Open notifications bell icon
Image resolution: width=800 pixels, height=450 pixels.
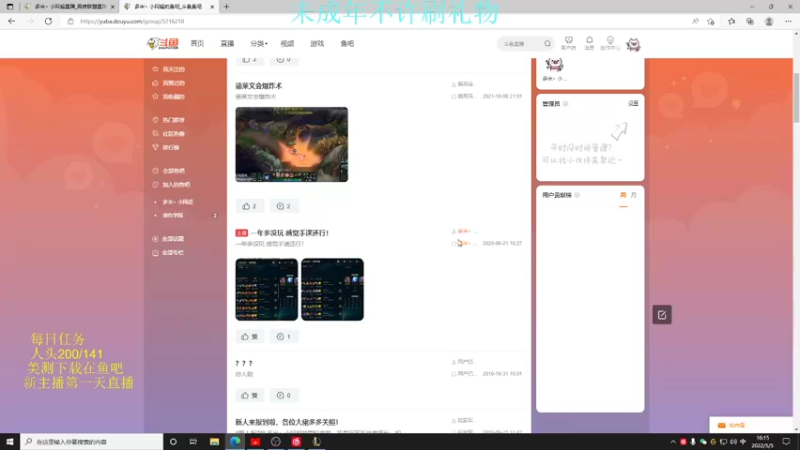point(589,43)
